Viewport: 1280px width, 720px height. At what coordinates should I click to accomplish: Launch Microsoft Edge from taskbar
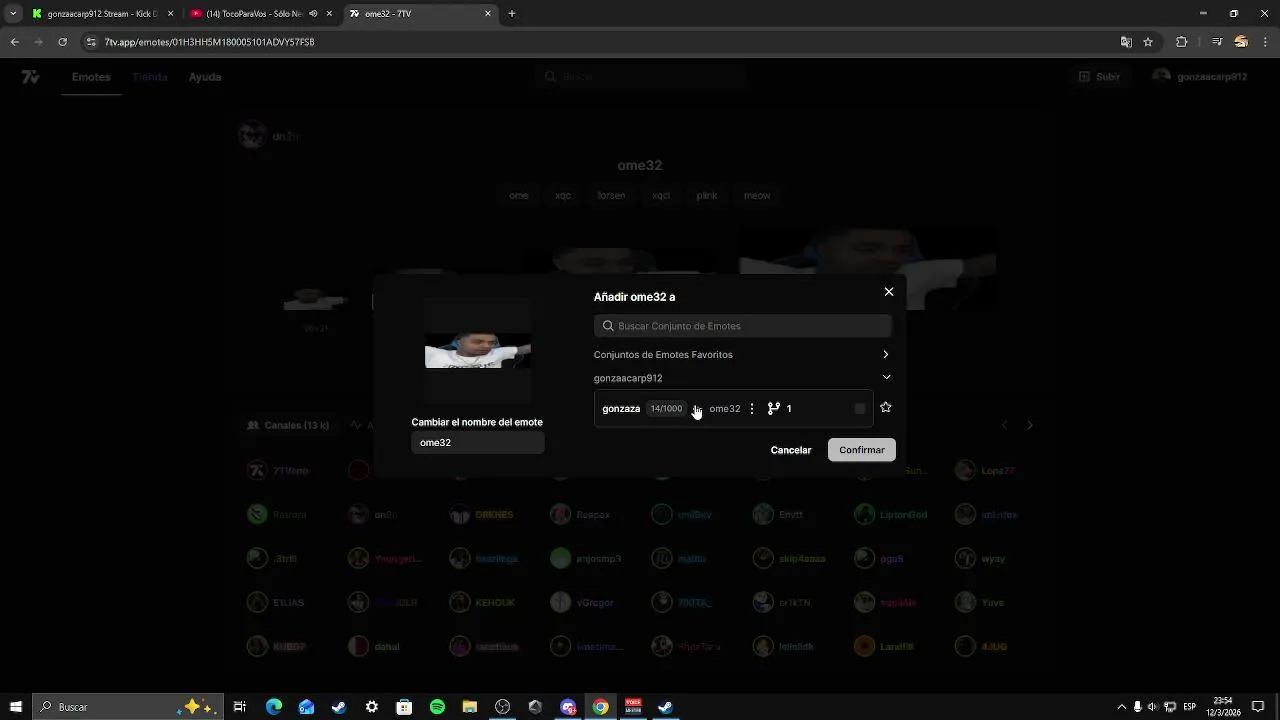274,707
